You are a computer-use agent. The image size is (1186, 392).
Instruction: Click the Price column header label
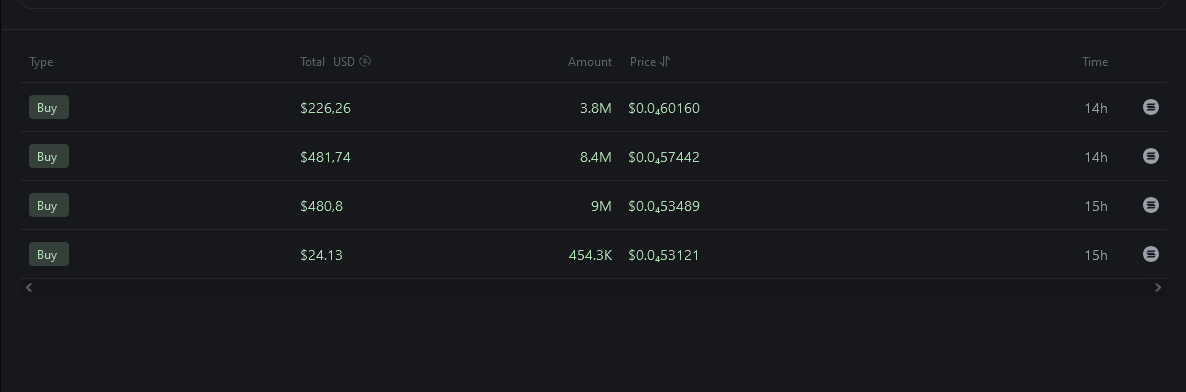(643, 61)
